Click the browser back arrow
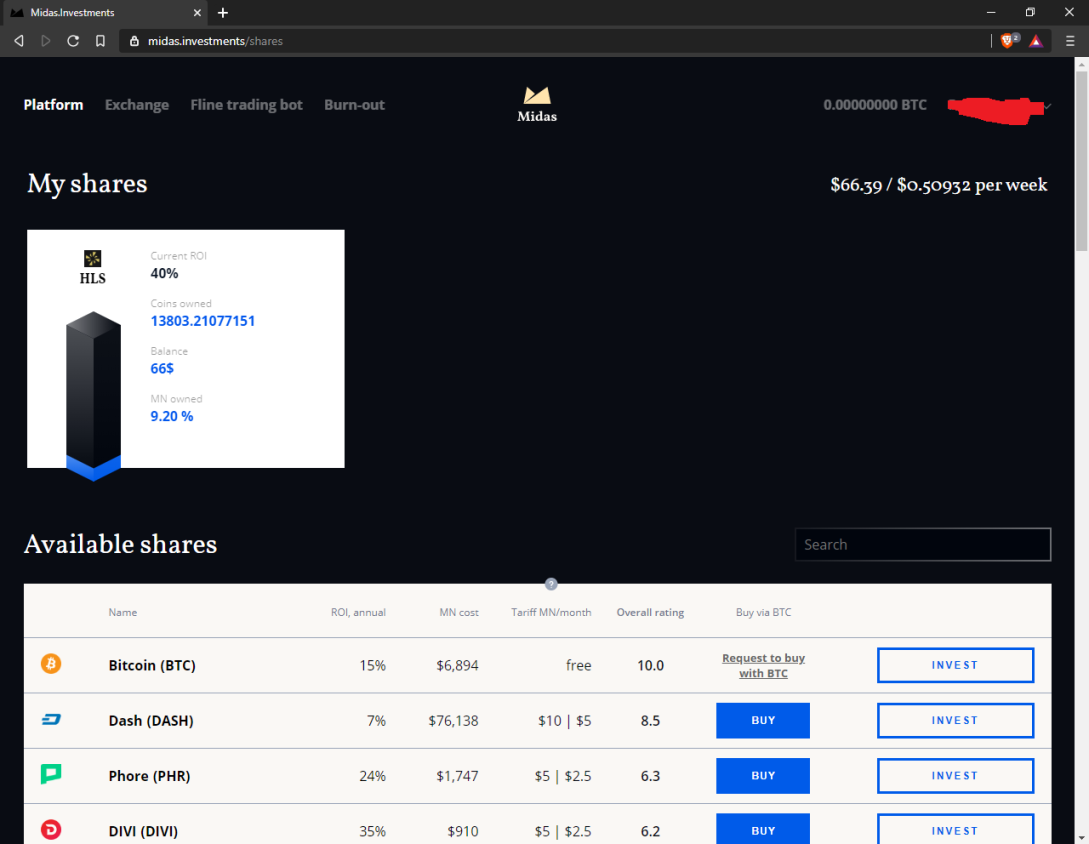 pos(19,41)
